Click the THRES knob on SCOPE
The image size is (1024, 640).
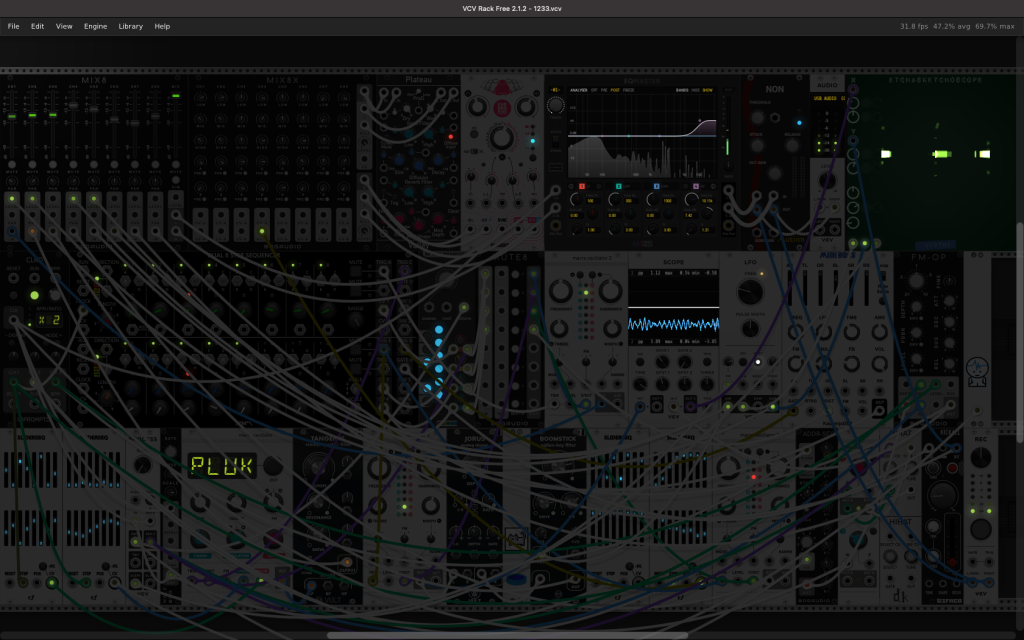[707, 385]
